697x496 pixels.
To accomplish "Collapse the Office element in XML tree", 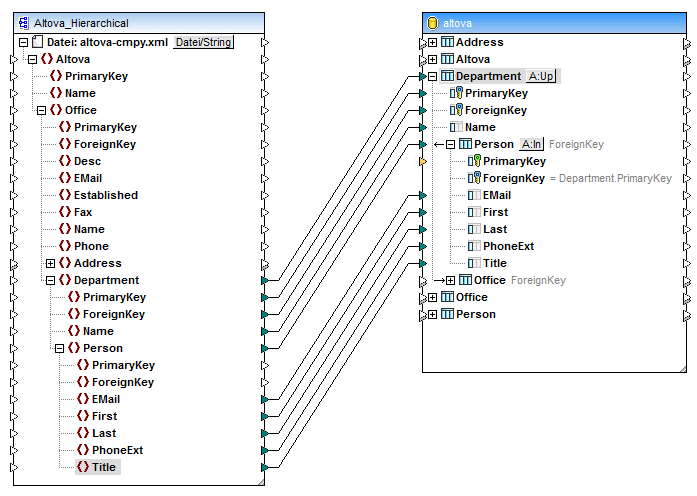I will click(x=41, y=110).
